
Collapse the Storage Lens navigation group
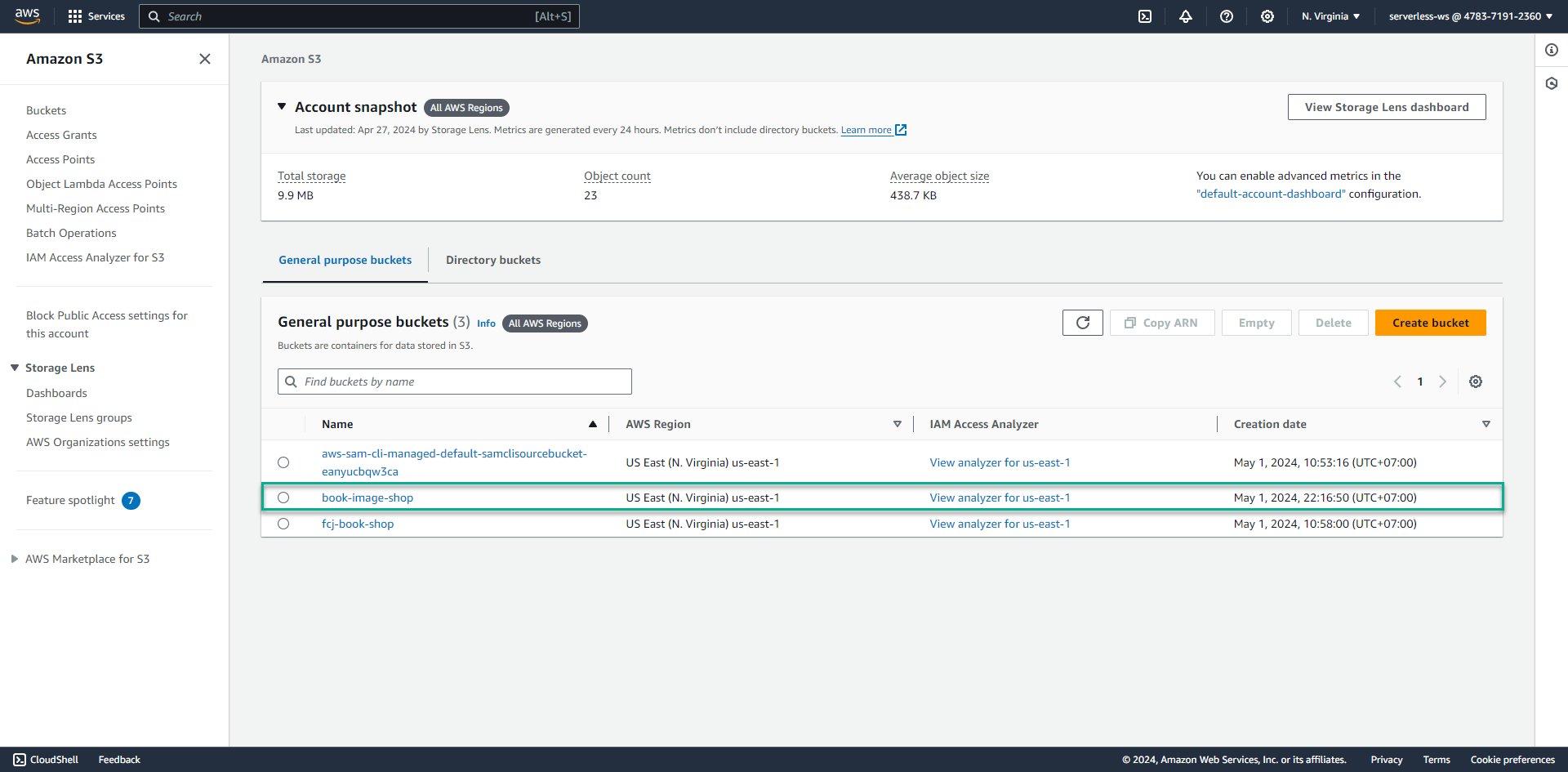pos(15,368)
